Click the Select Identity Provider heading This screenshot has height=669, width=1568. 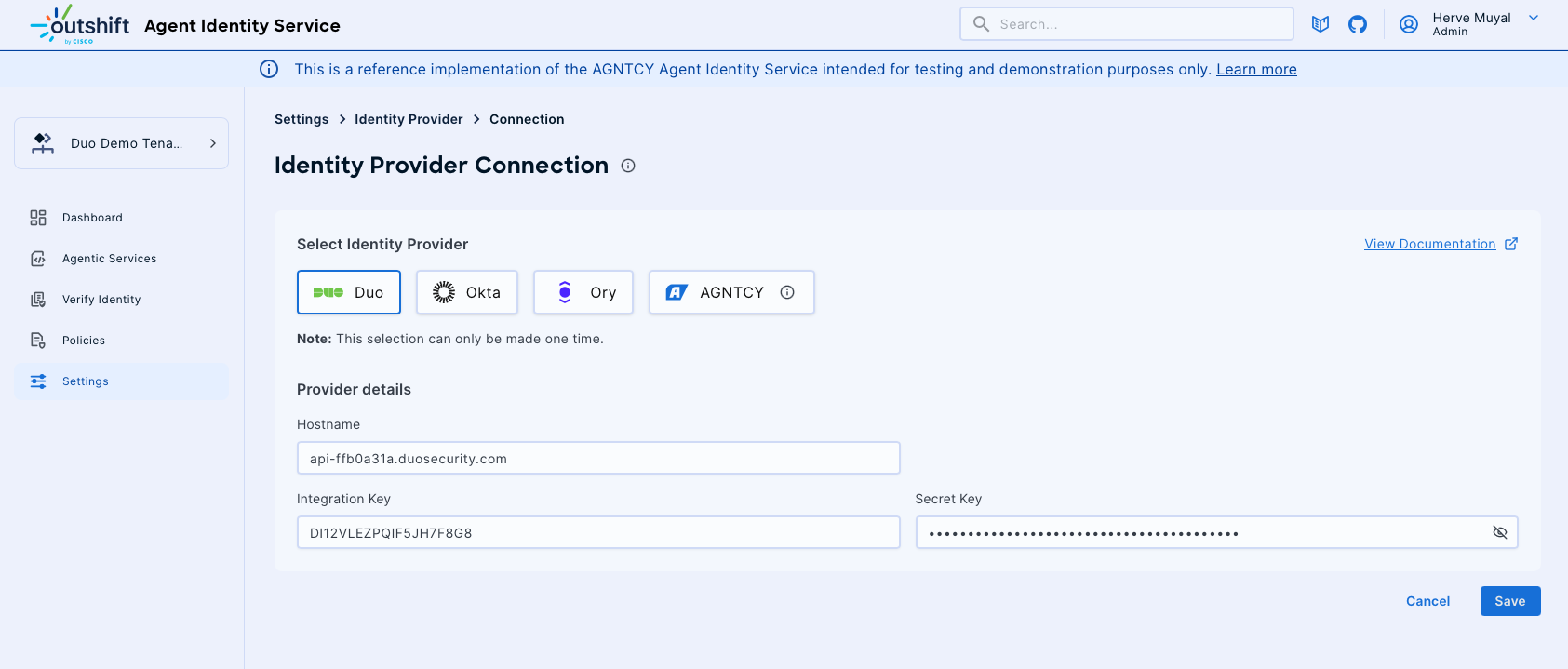(382, 244)
